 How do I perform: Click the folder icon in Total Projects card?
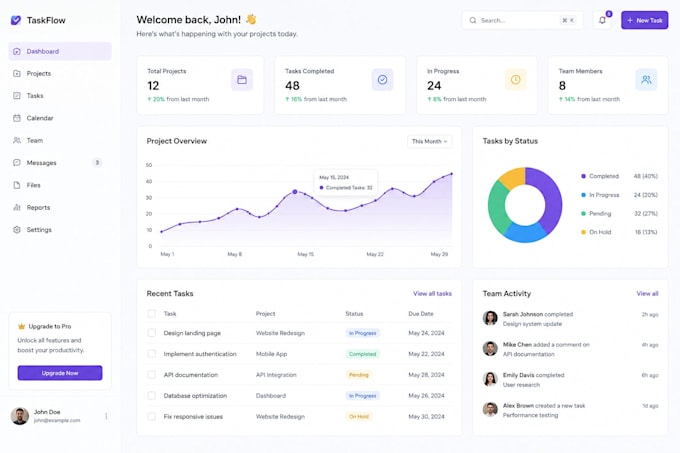[242, 80]
